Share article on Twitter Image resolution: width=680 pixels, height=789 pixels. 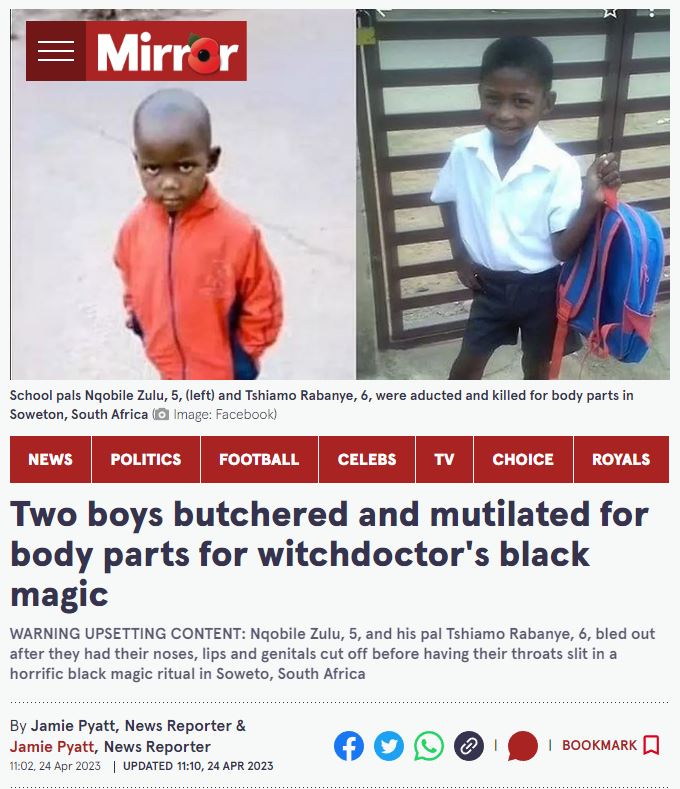pyautogui.click(x=389, y=746)
